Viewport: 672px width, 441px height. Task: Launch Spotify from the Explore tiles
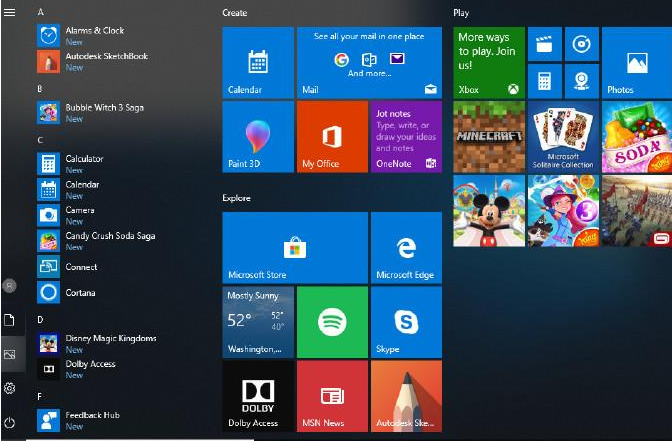coord(332,322)
